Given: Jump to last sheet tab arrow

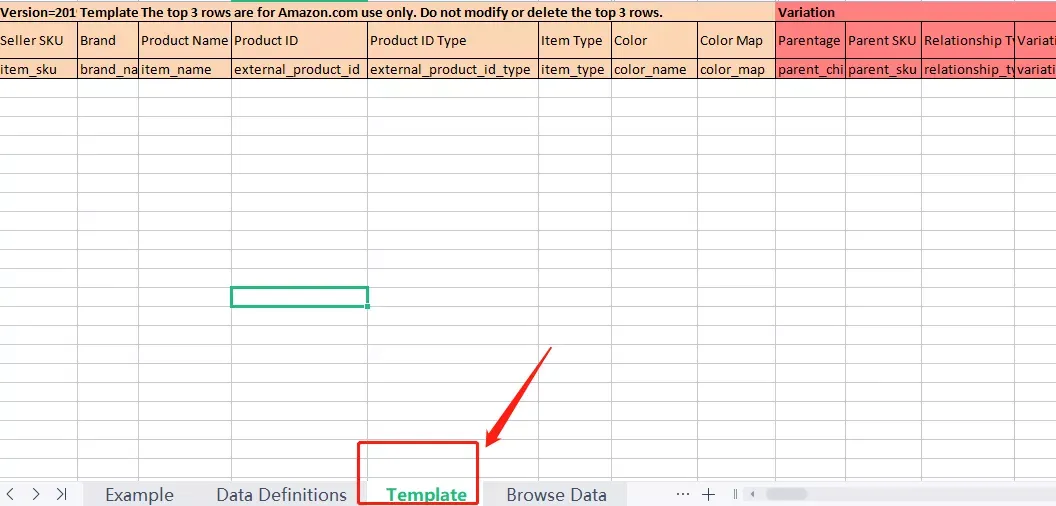Looking at the screenshot, I should coord(61,495).
